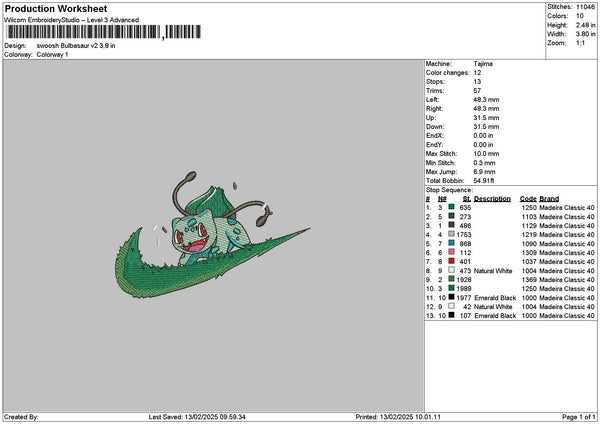The width and height of the screenshot is (600, 424).
Task: Select the Color changes value "12"
Action: tap(477, 73)
